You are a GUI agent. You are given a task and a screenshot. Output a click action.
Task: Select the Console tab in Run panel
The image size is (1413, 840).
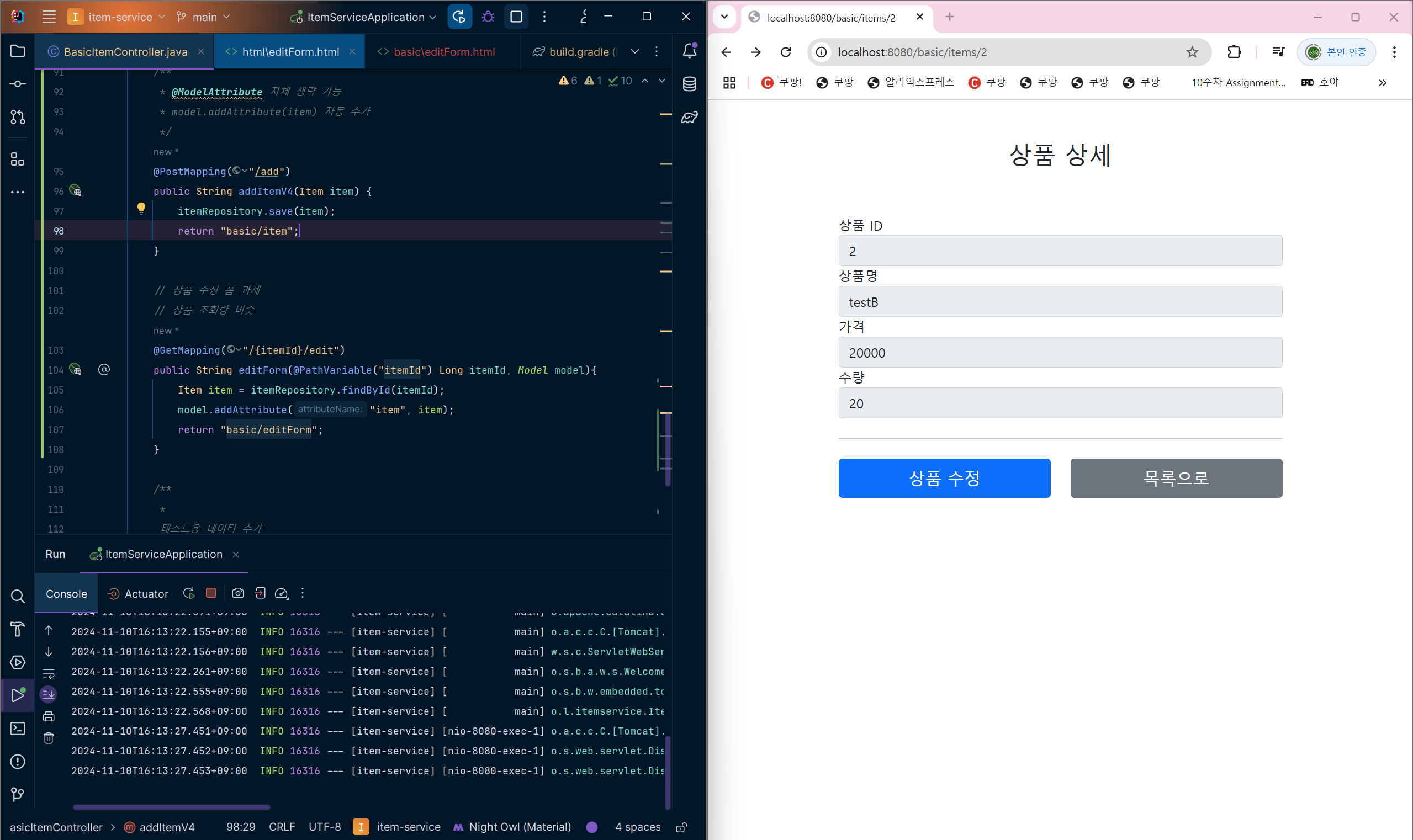point(66,593)
